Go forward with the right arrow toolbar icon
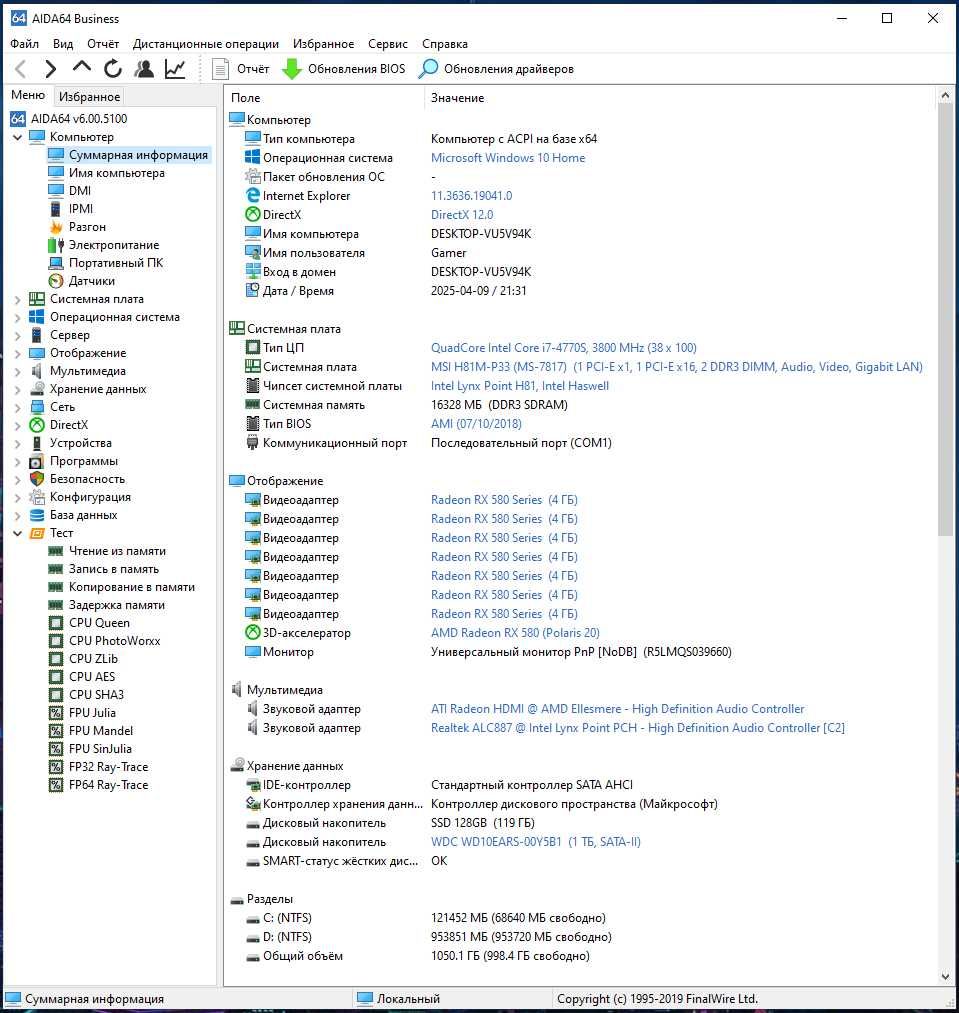The image size is (959, 1013). (x=50, y=68)
